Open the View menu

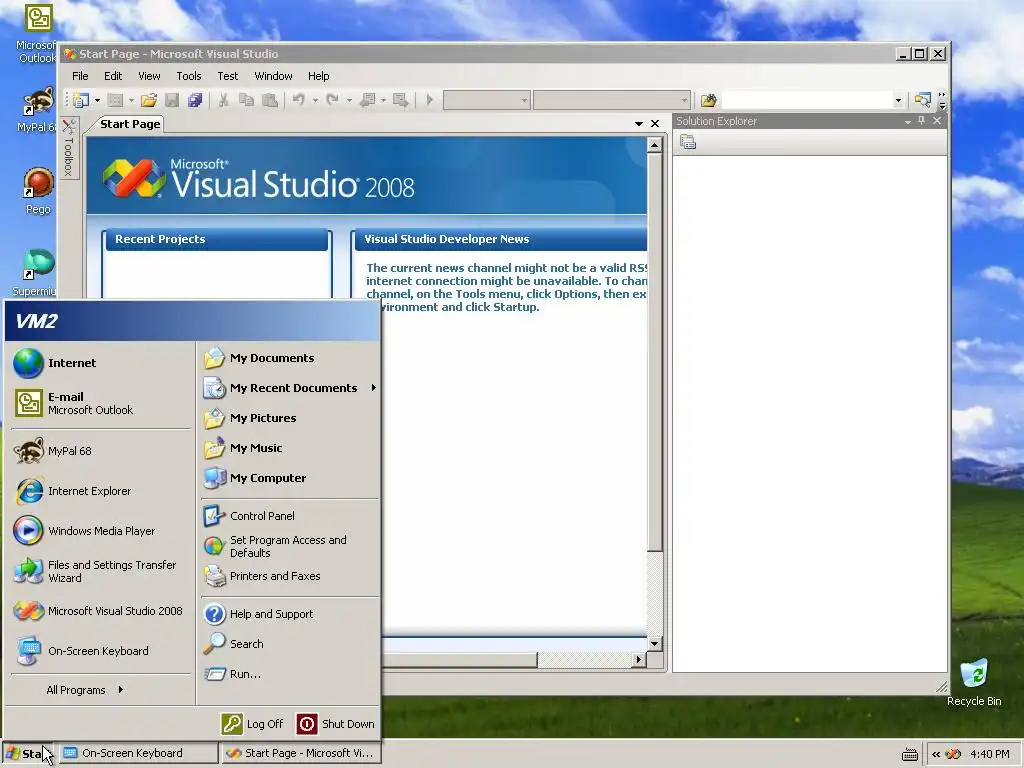pos(149,76)
